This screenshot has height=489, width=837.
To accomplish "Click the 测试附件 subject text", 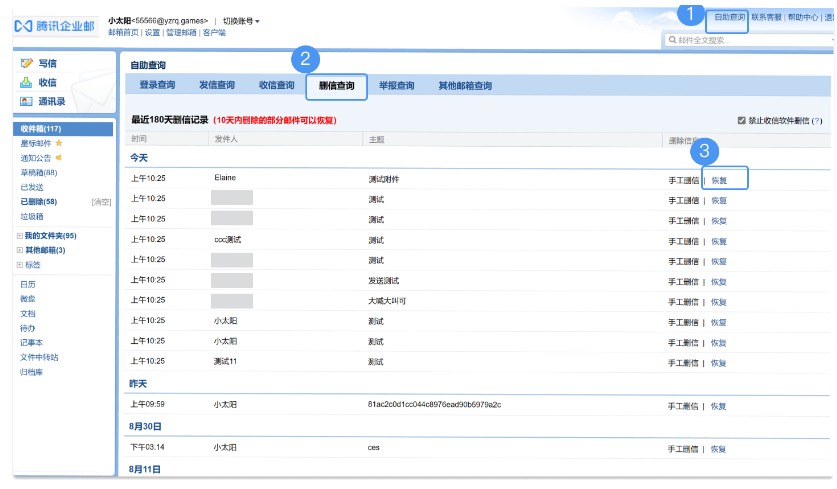I will (x=384, y=179).
